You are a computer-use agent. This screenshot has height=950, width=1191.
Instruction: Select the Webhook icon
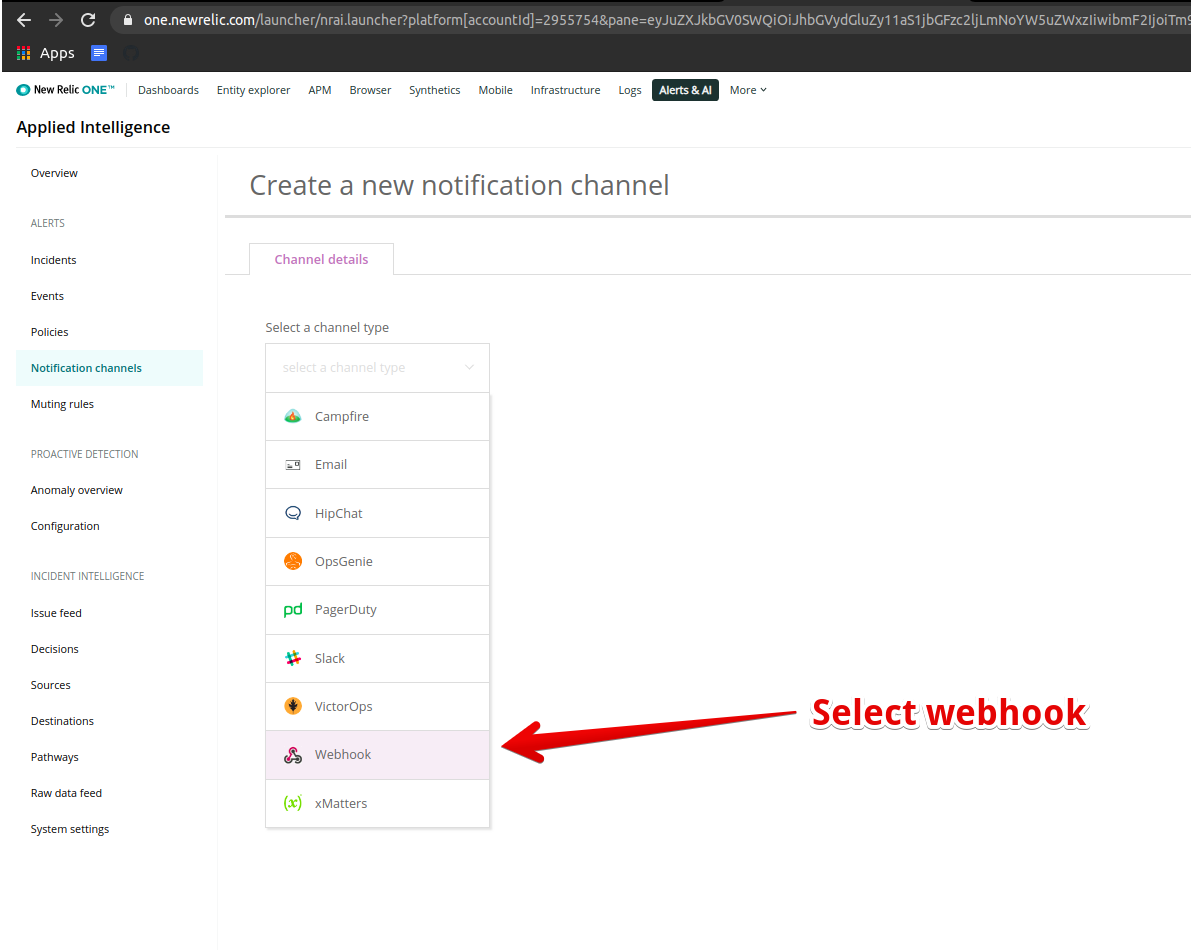click(x=292, y=755)
